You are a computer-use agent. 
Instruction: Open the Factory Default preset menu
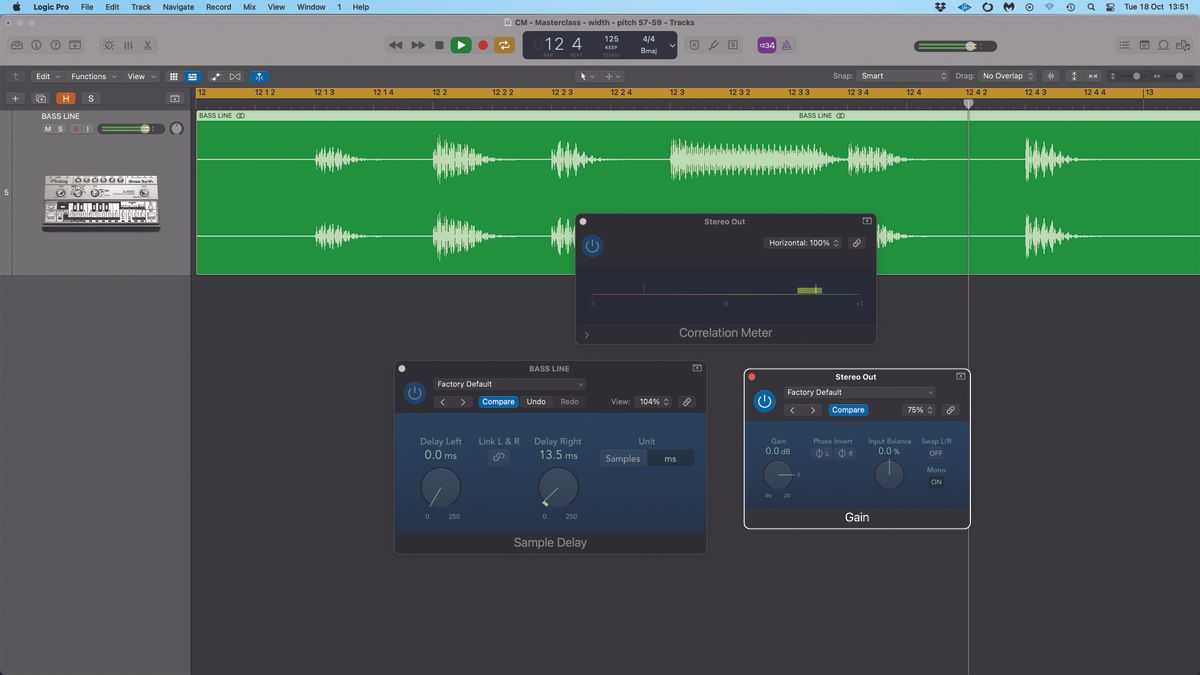pos(510,384)
